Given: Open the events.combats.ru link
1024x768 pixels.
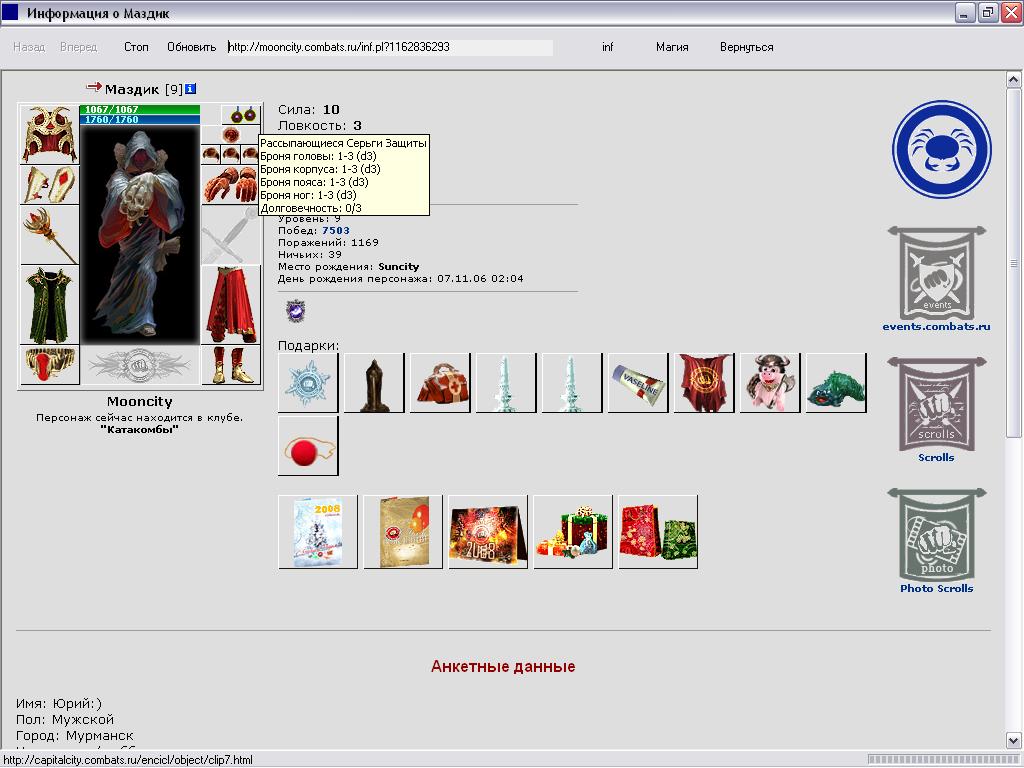Looking at the screenshot, I should tap(936, 327).
